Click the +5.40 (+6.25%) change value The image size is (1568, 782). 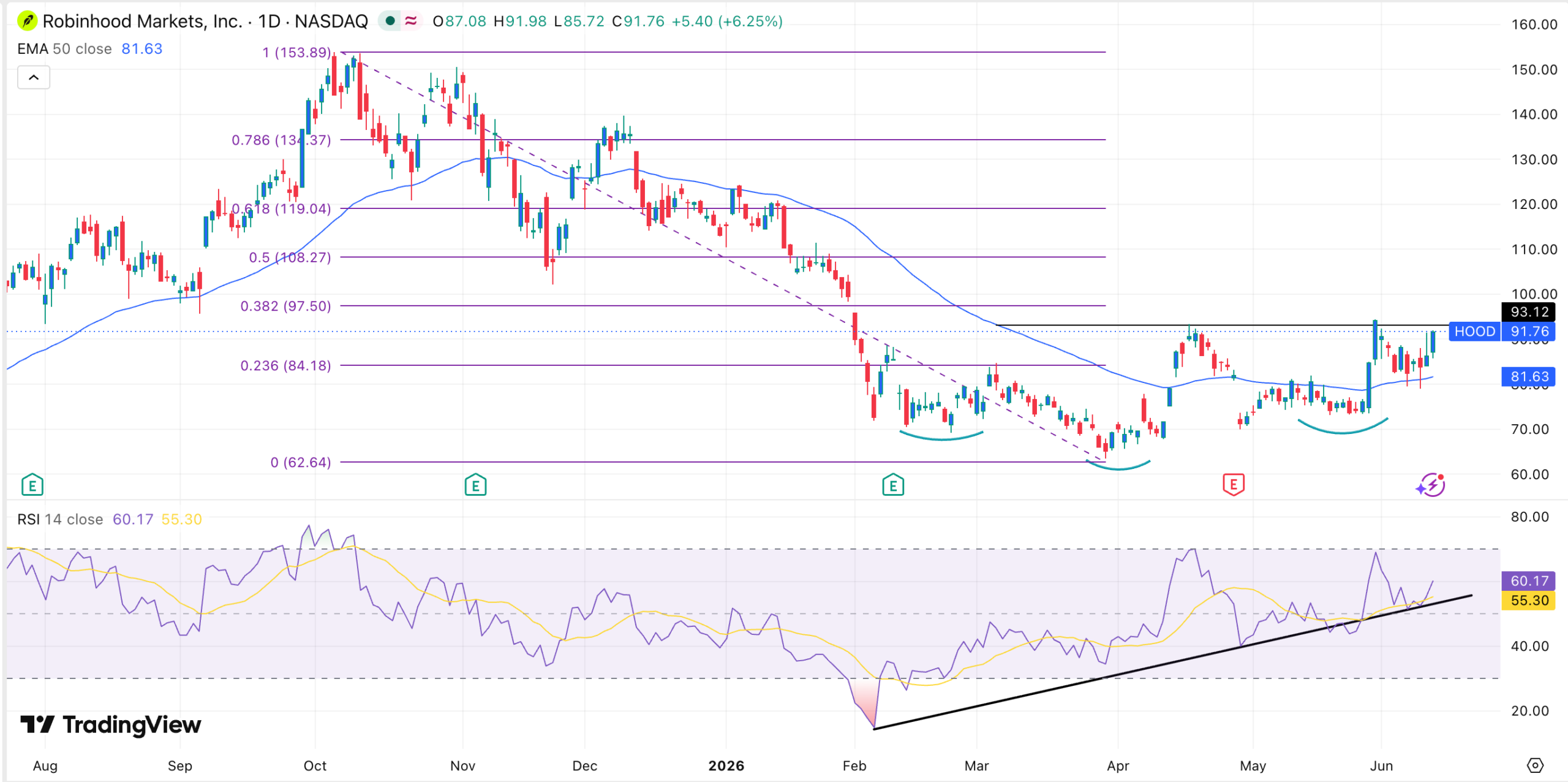point(727,21)
